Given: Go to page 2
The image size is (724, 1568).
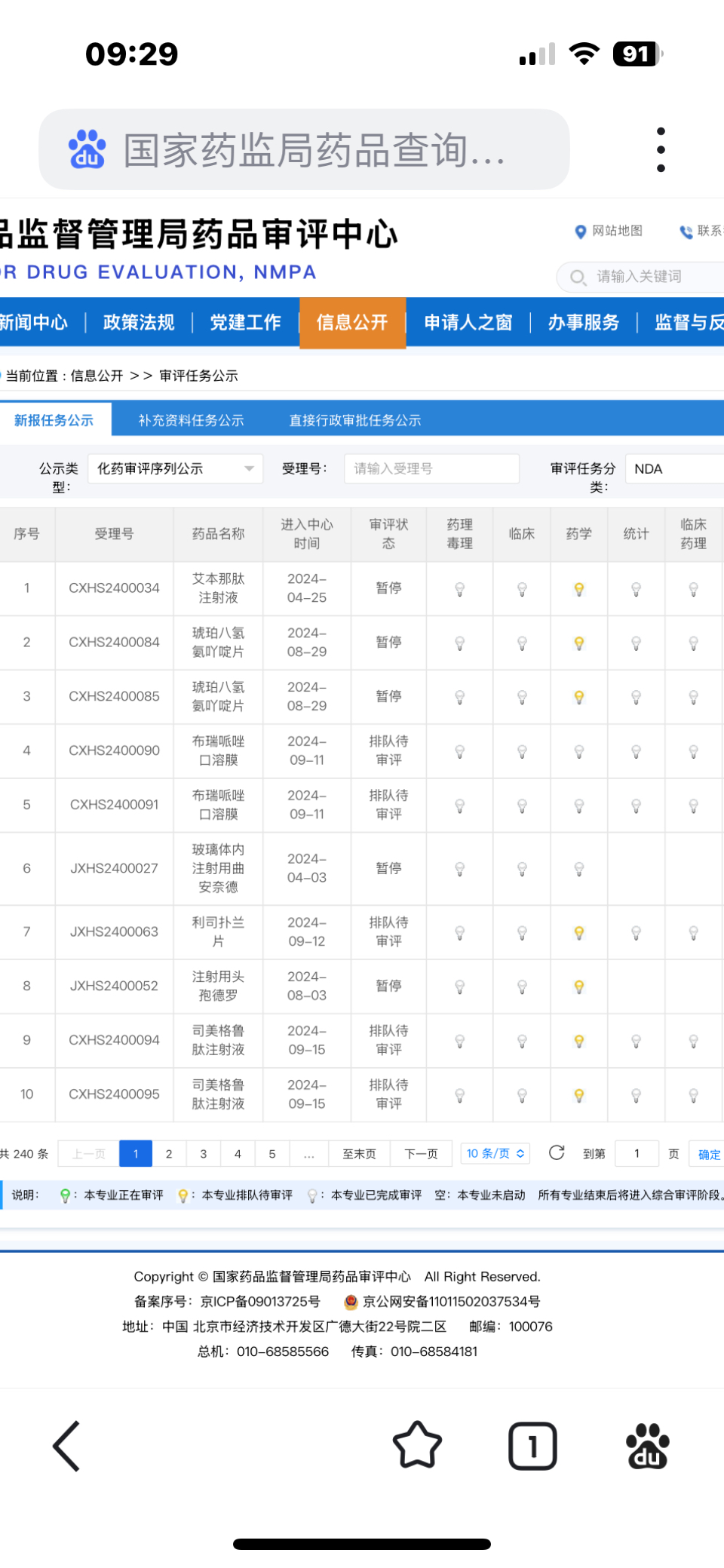Looking at the screenshot, I should 169,1153.
